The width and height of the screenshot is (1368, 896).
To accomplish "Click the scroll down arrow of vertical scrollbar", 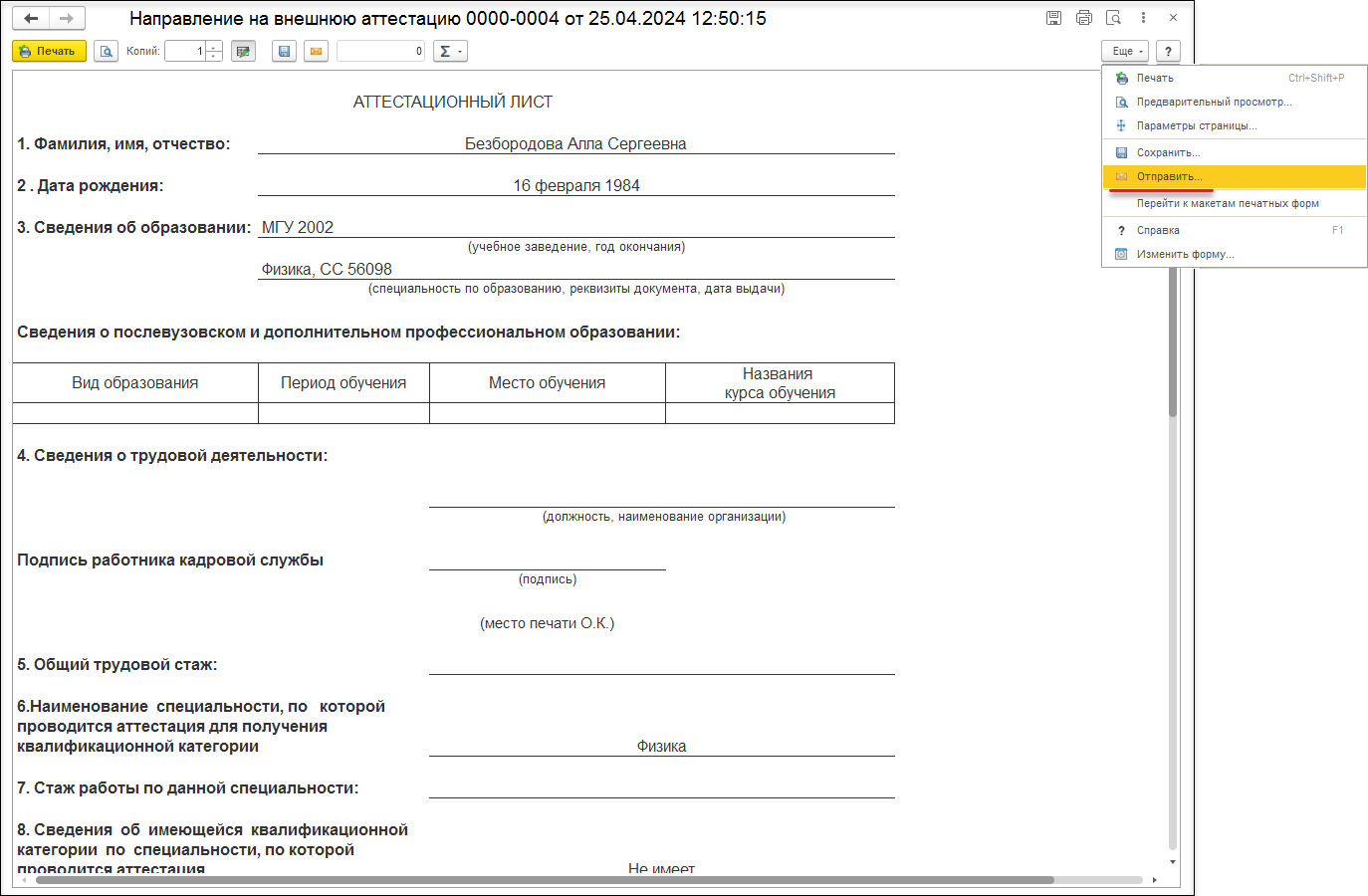I will (x=1173, y=862).
